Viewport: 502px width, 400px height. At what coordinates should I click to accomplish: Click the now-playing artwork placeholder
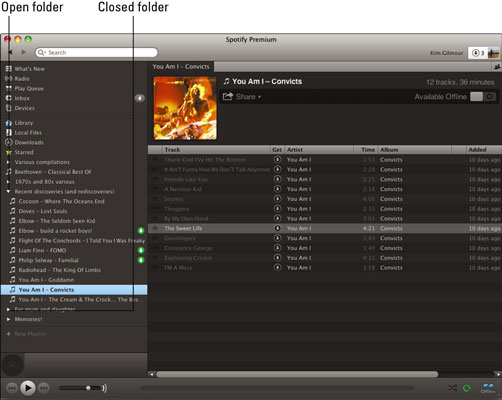coord(13,365)
